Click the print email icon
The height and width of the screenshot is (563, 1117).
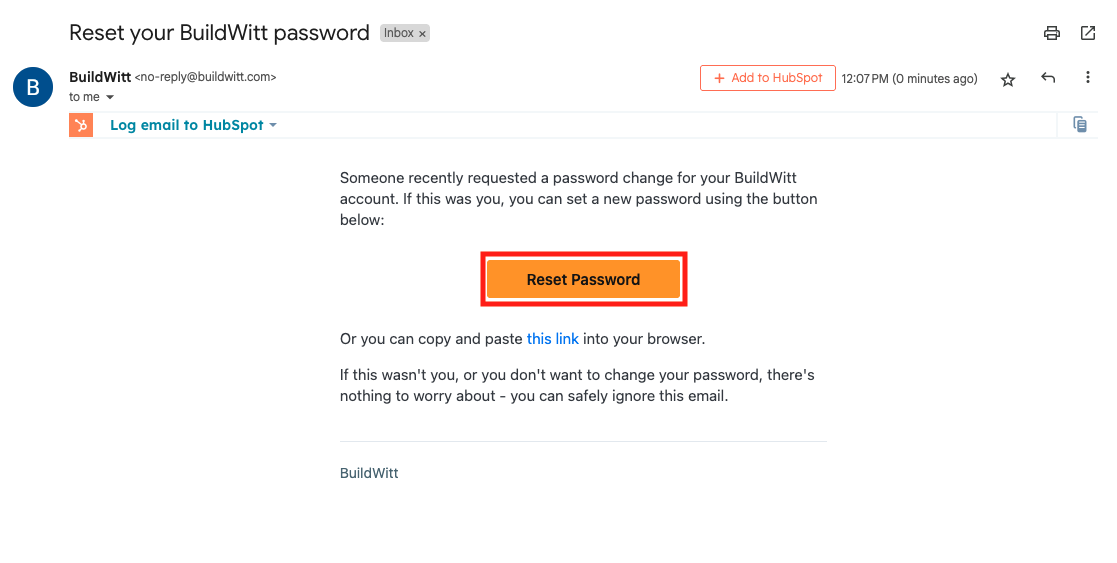[1051, 33]
